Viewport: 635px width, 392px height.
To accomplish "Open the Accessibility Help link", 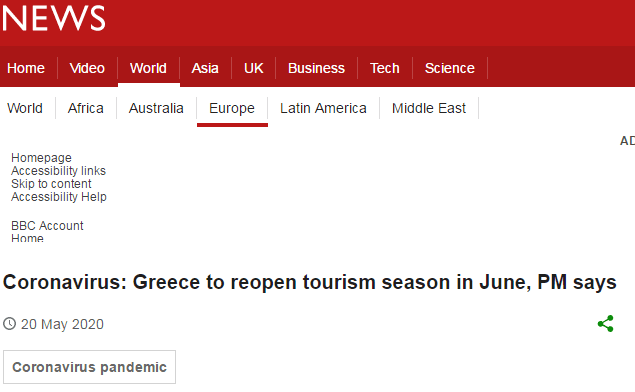I will pos(59,197).
